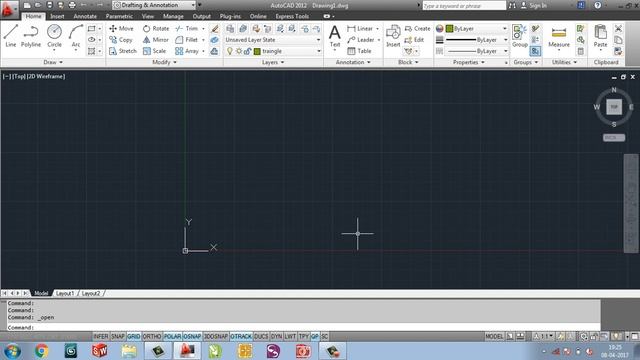Click the viewport controls [Top] label

[19, 76]
